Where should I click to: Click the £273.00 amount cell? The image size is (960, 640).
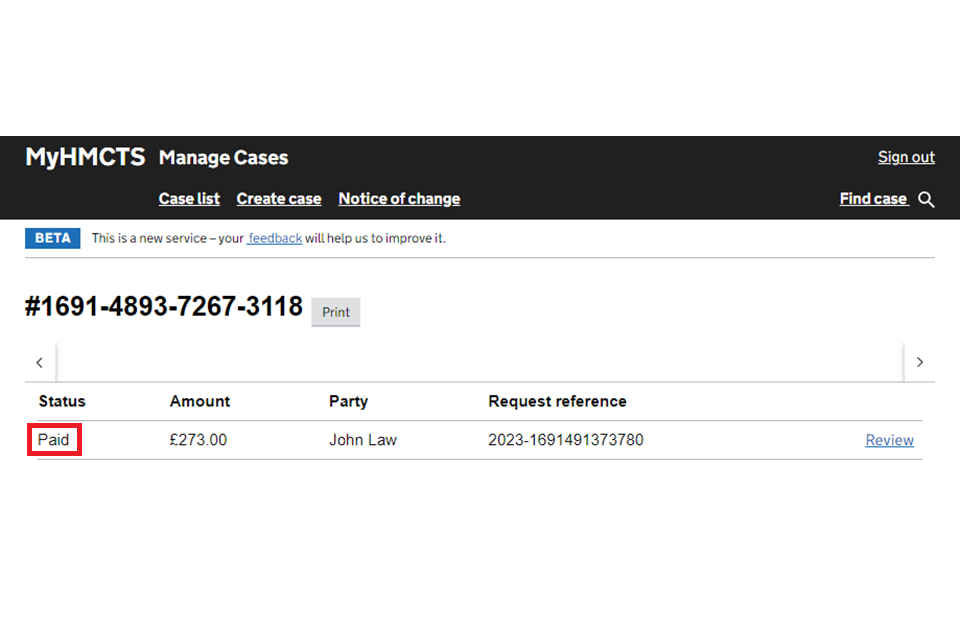198,440
